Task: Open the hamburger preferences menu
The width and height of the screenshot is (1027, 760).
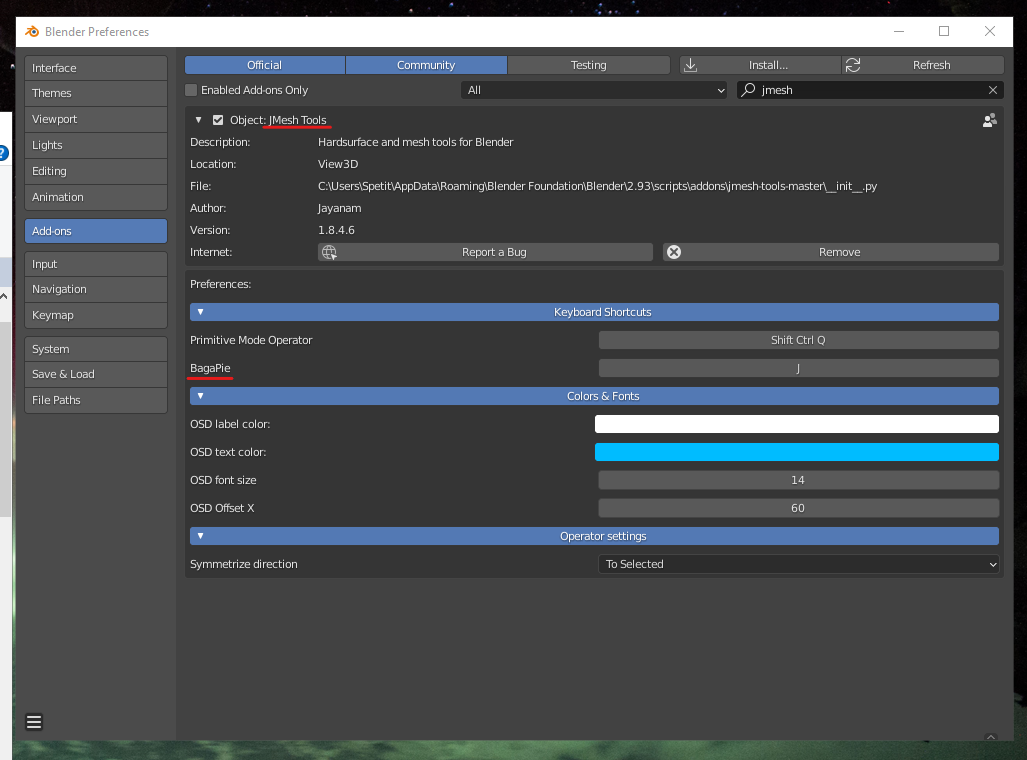Action: 34,722
